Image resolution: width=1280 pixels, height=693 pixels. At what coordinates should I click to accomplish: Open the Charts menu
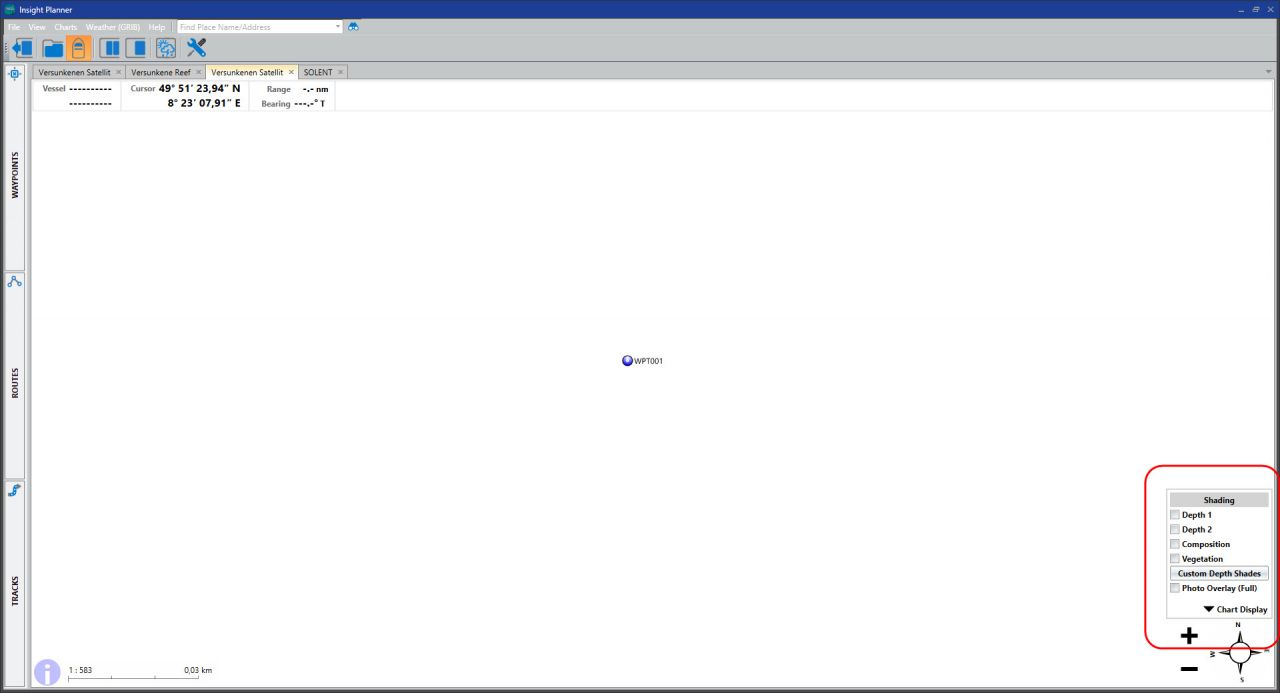66,27
